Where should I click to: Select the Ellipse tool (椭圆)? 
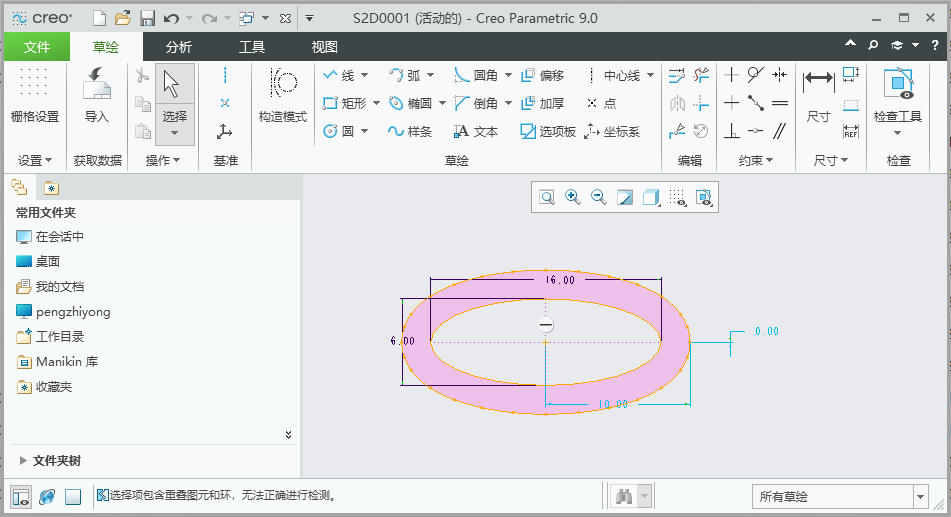(x=410, y=103)
